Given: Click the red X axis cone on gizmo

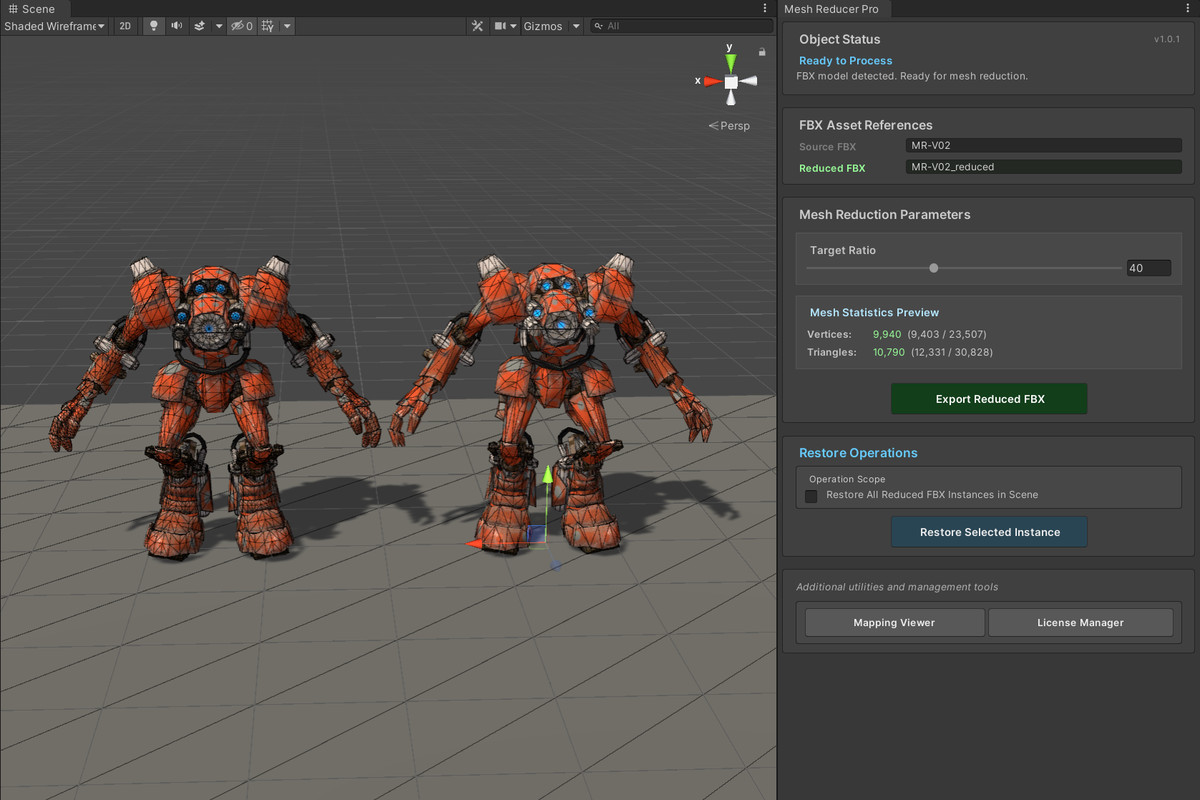Looking at the screenshot, I should [x=711, y=81].
